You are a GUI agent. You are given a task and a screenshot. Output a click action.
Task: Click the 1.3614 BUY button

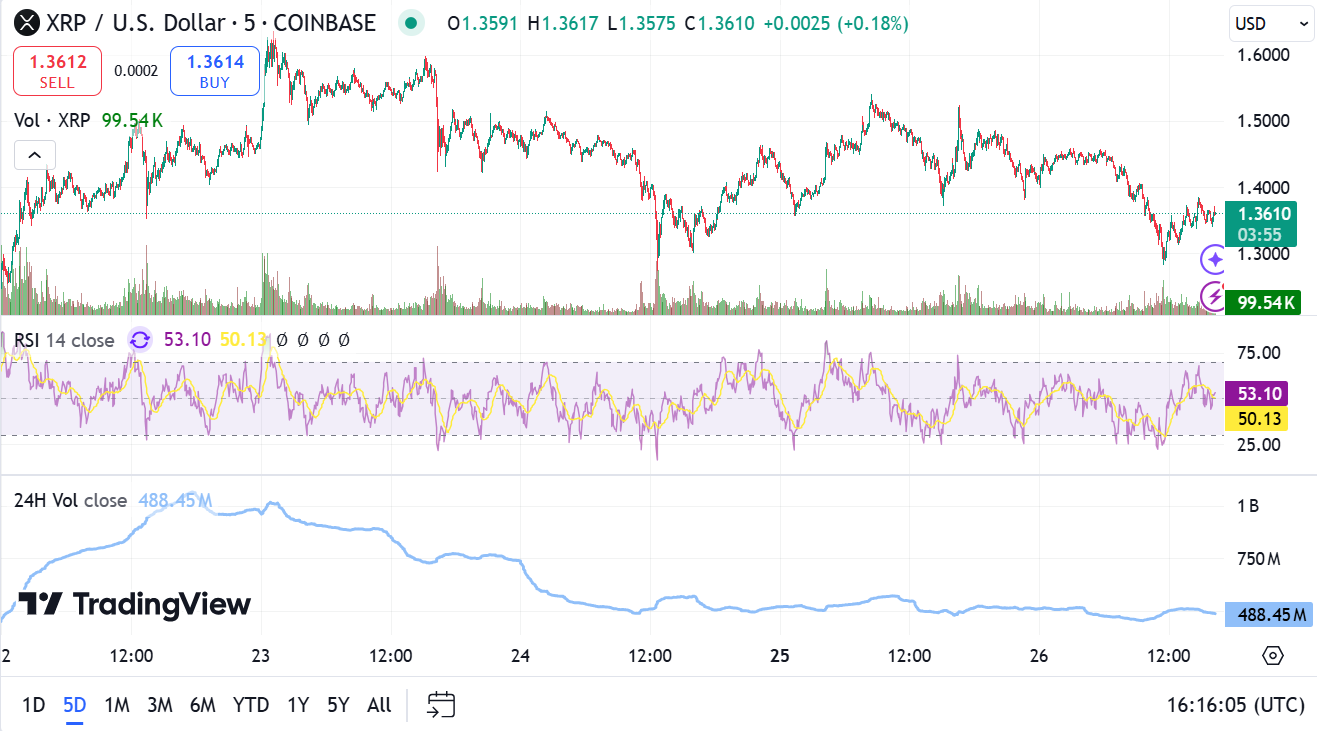point(215,71)
